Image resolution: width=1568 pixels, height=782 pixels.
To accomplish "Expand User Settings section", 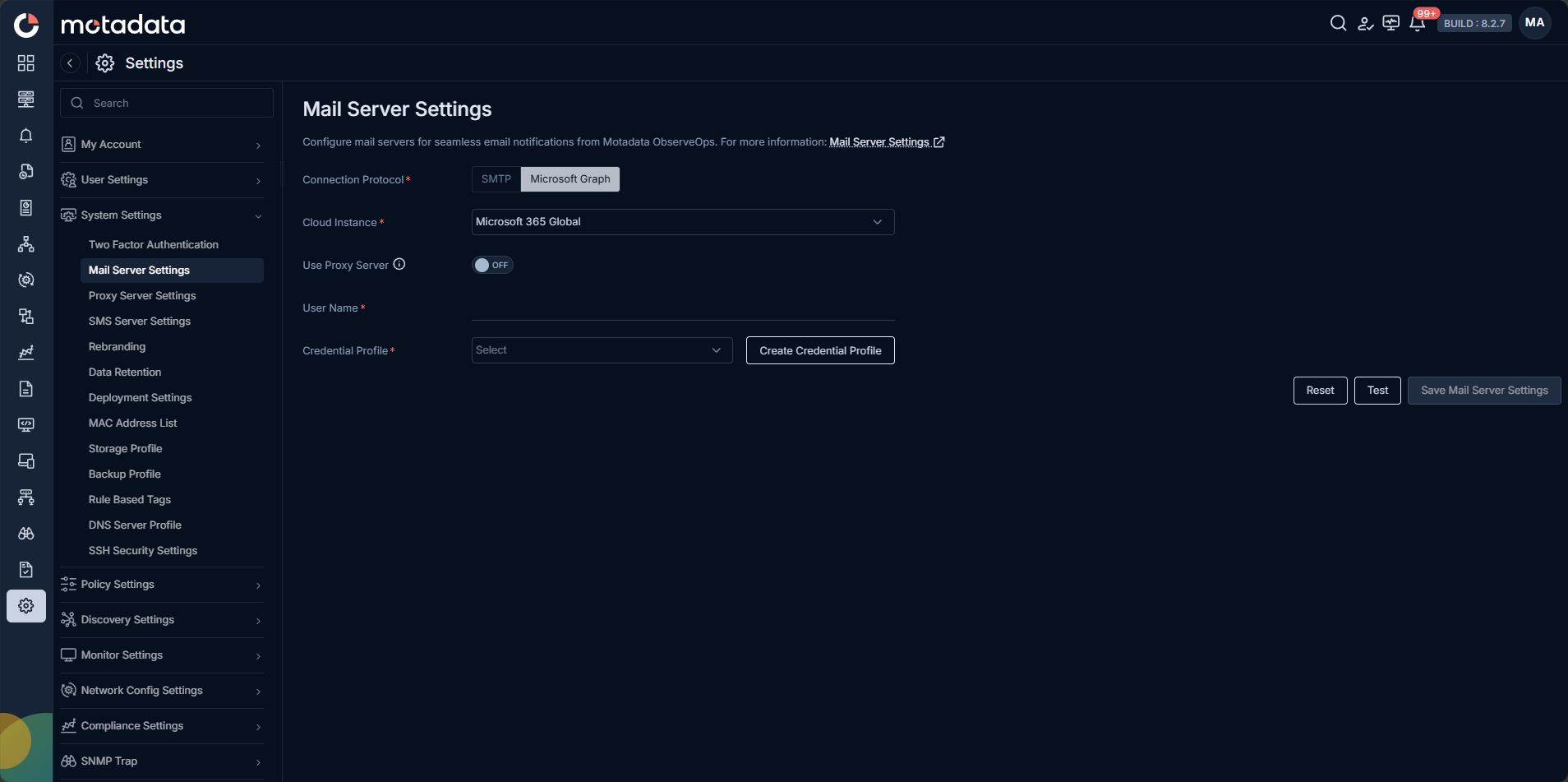I will click(162, 180).
